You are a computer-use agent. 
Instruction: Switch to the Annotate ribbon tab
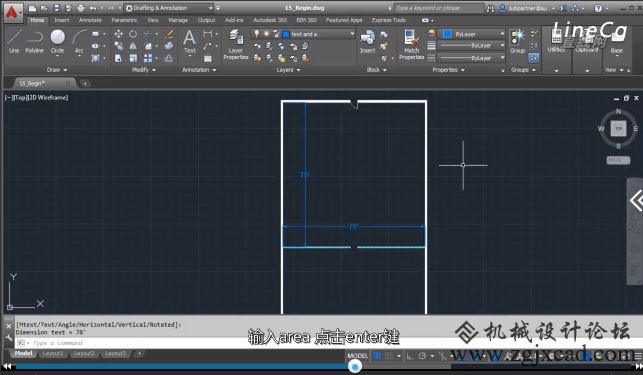[x=90, y=20]
